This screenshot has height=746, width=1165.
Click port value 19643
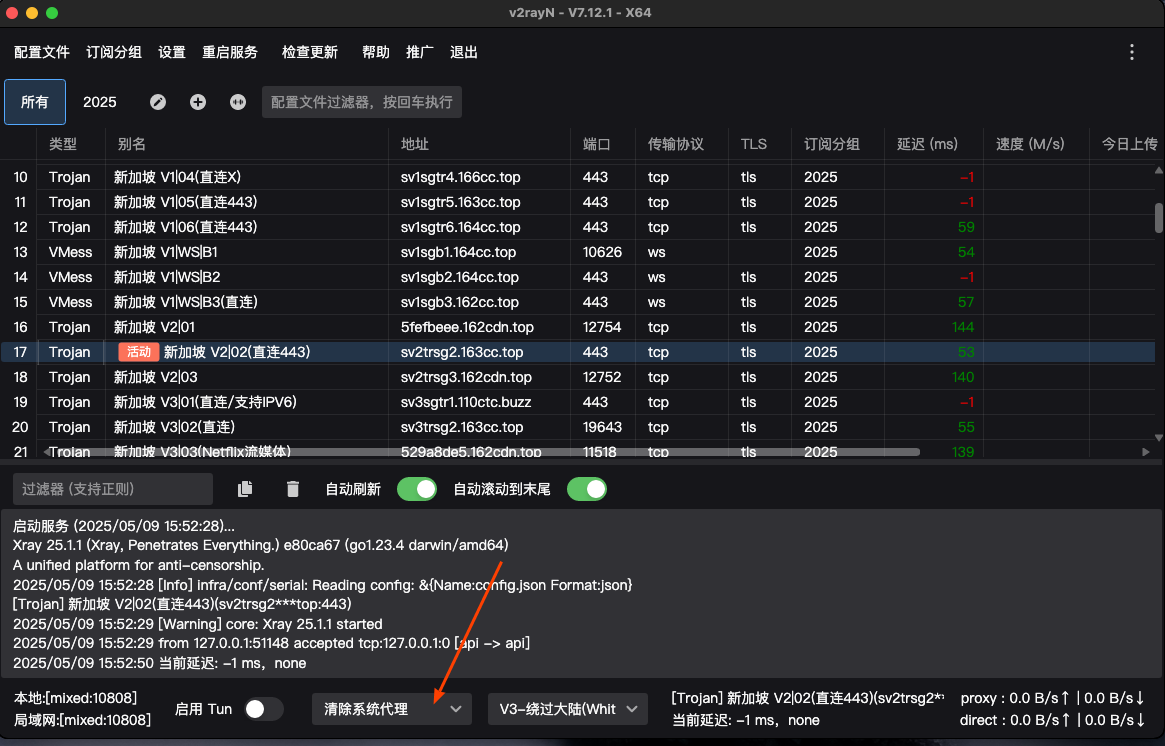(x=602, y=427)
